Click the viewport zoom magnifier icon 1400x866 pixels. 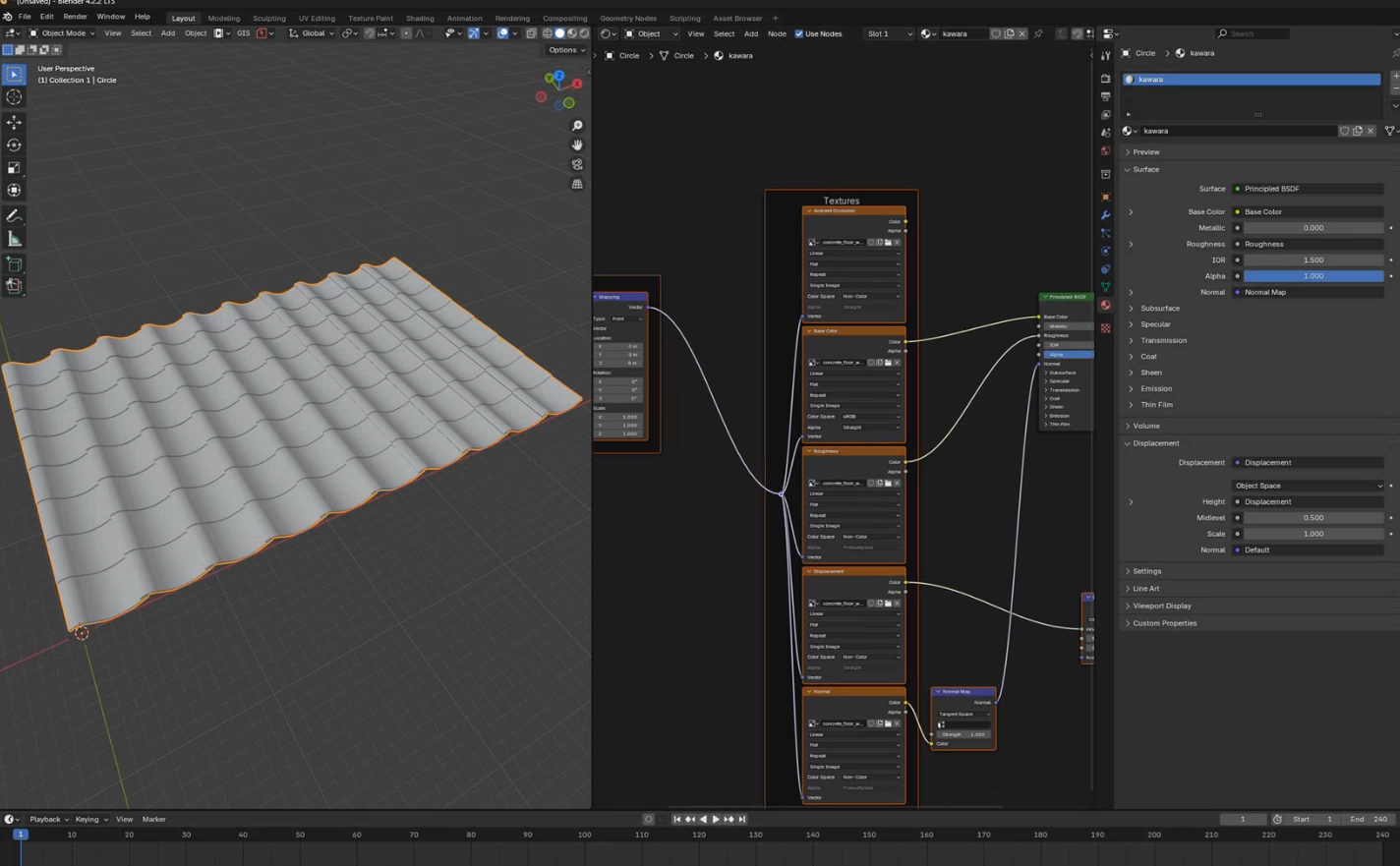coord(577,126)
